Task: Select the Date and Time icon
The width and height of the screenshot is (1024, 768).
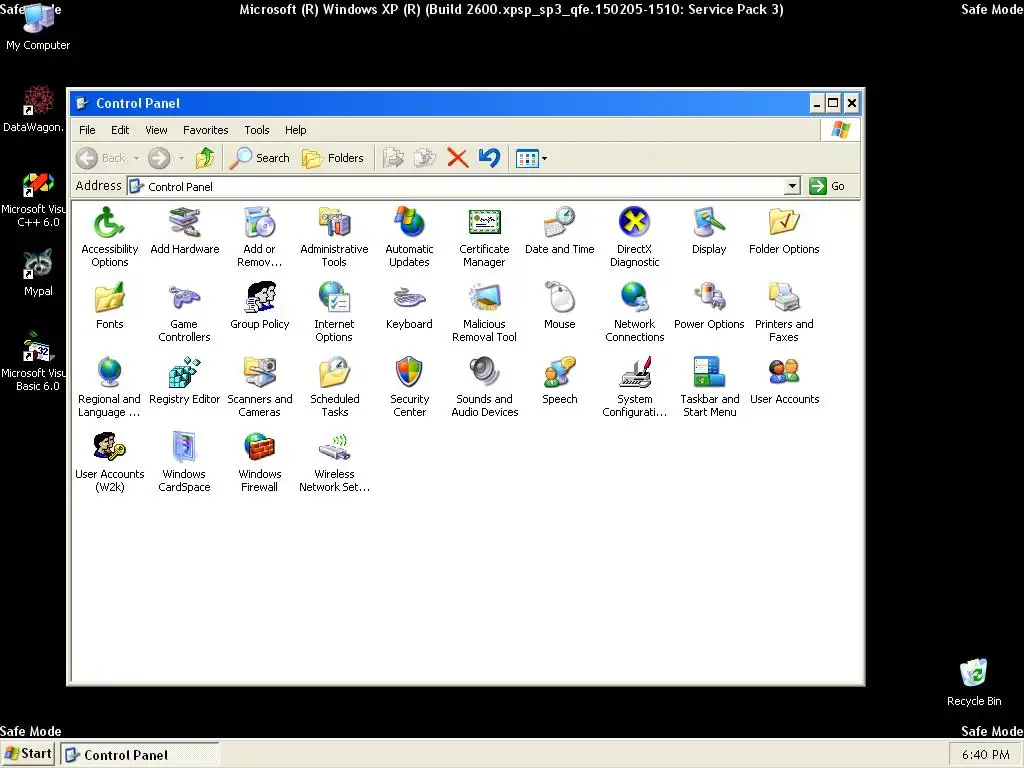Action: 560,223
